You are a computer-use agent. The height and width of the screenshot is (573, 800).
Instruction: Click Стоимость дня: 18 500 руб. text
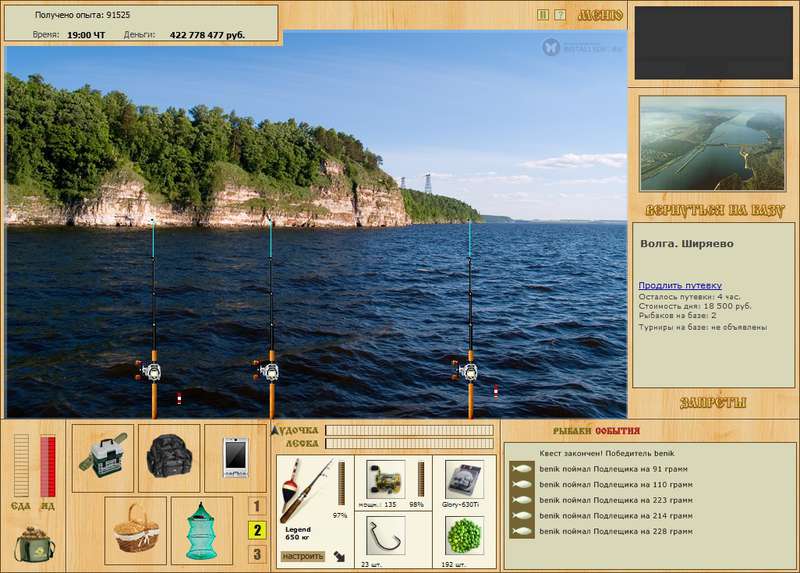tap(695, 306)
